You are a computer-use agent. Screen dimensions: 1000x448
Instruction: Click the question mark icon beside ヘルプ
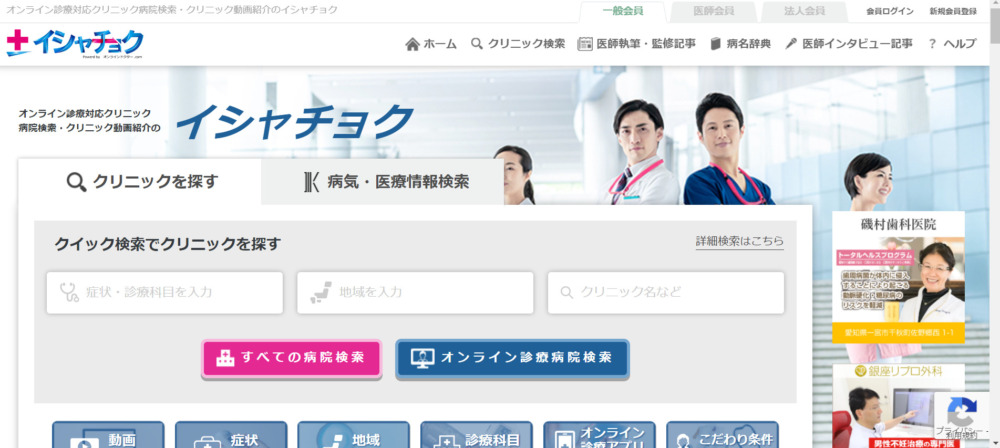pos(932,44)
